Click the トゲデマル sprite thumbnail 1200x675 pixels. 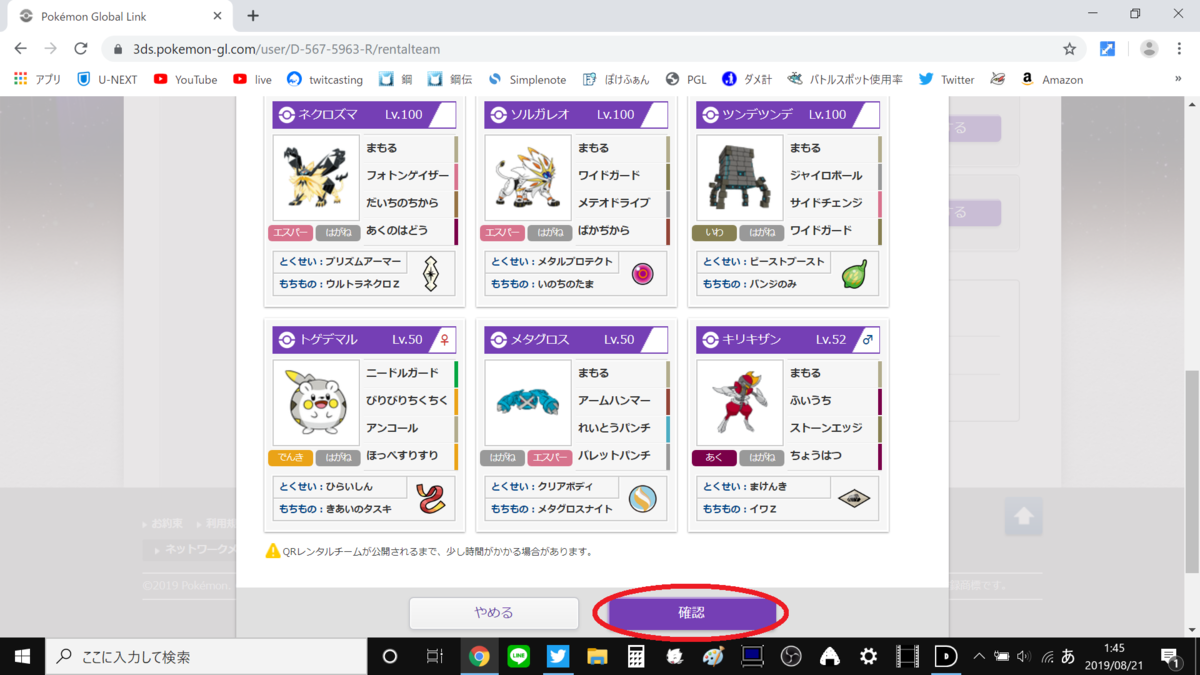316,403
